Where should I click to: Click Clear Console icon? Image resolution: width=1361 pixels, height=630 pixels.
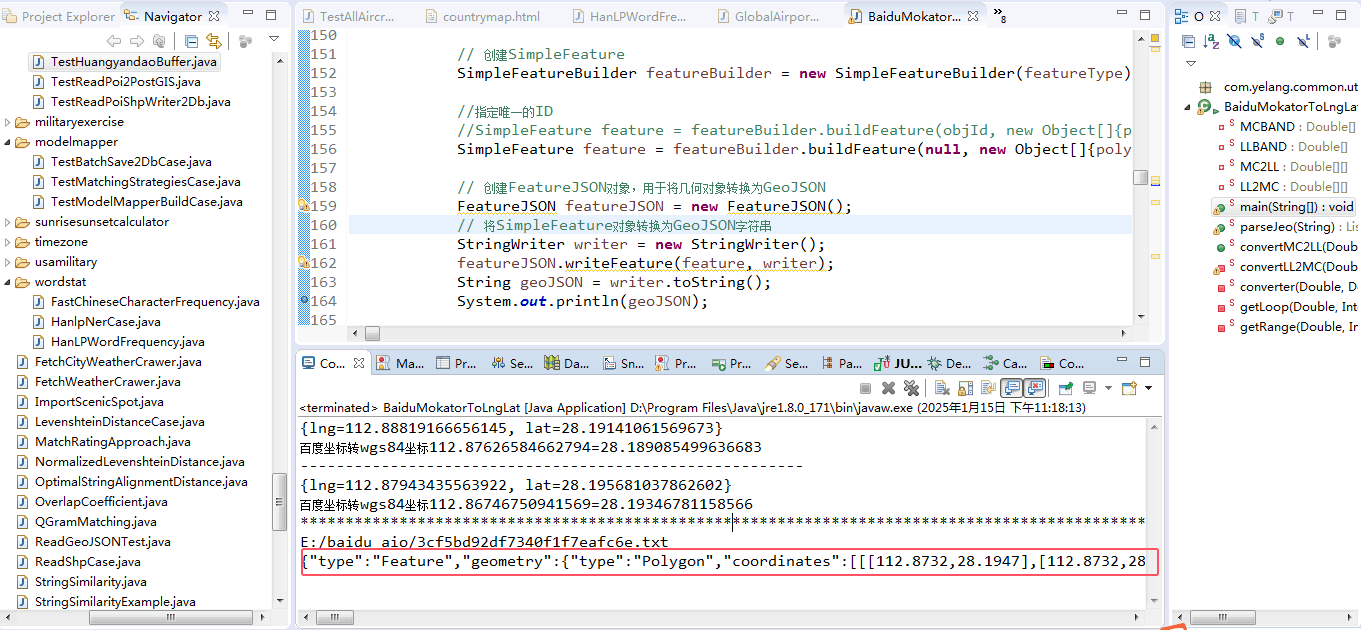(x=941, y=388)
